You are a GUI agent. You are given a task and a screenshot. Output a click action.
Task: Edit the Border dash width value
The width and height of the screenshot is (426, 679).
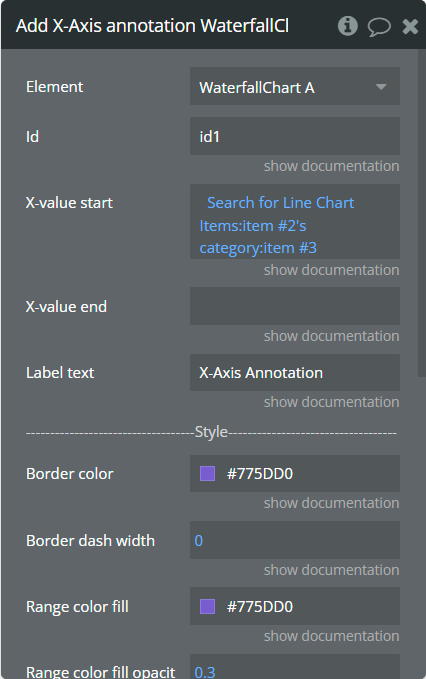click(294, 540)
